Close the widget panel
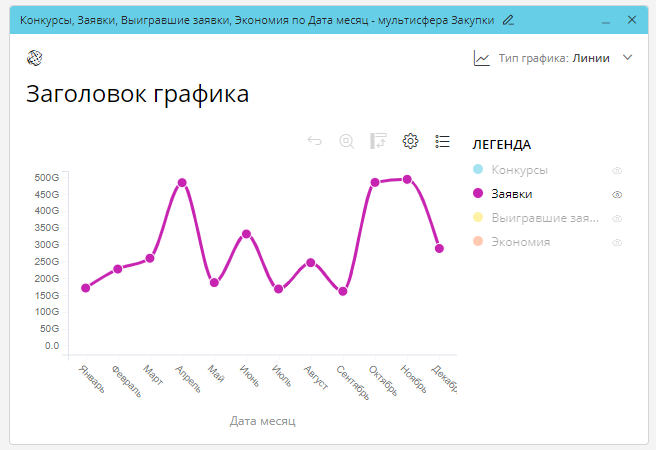Screen dimensions: 656x450 tap(631, 19)
